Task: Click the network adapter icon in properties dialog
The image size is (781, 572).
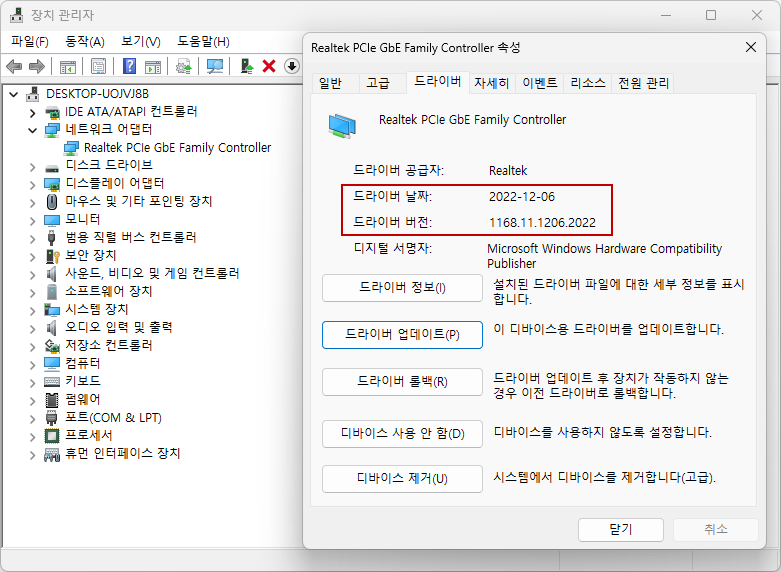Action: [342, 126]
